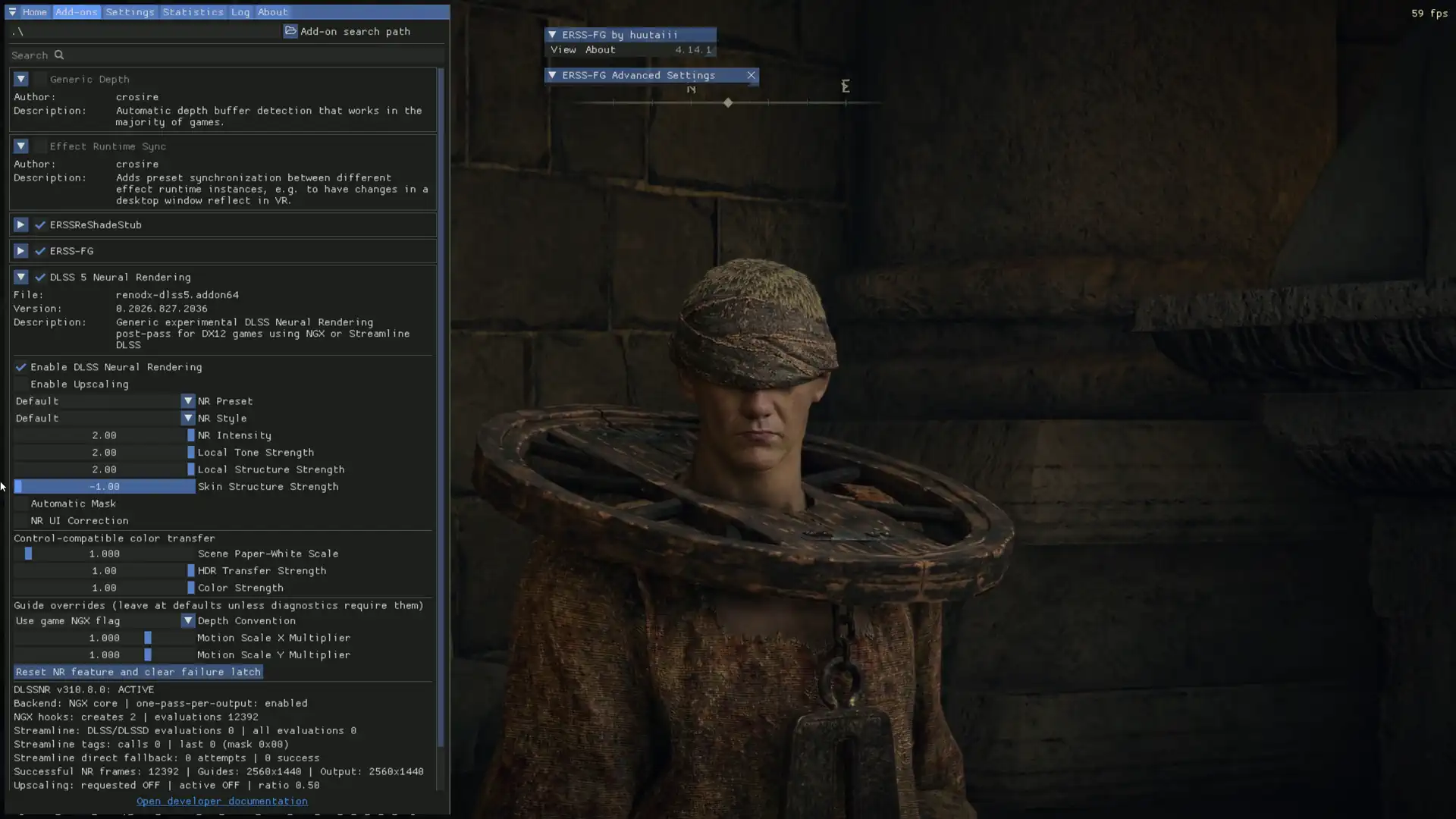Open the Add-ons tab
Screen dimensions: 1456x819
point(77,12)
